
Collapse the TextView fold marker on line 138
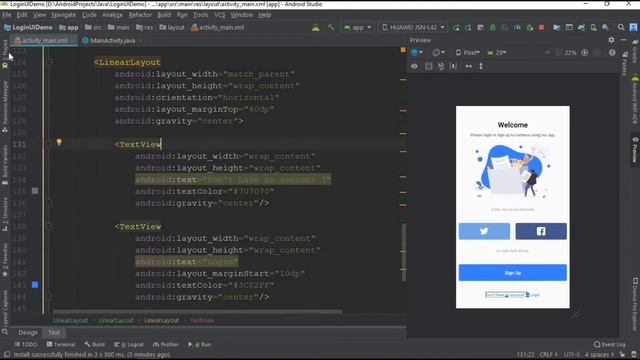(49, 226)
